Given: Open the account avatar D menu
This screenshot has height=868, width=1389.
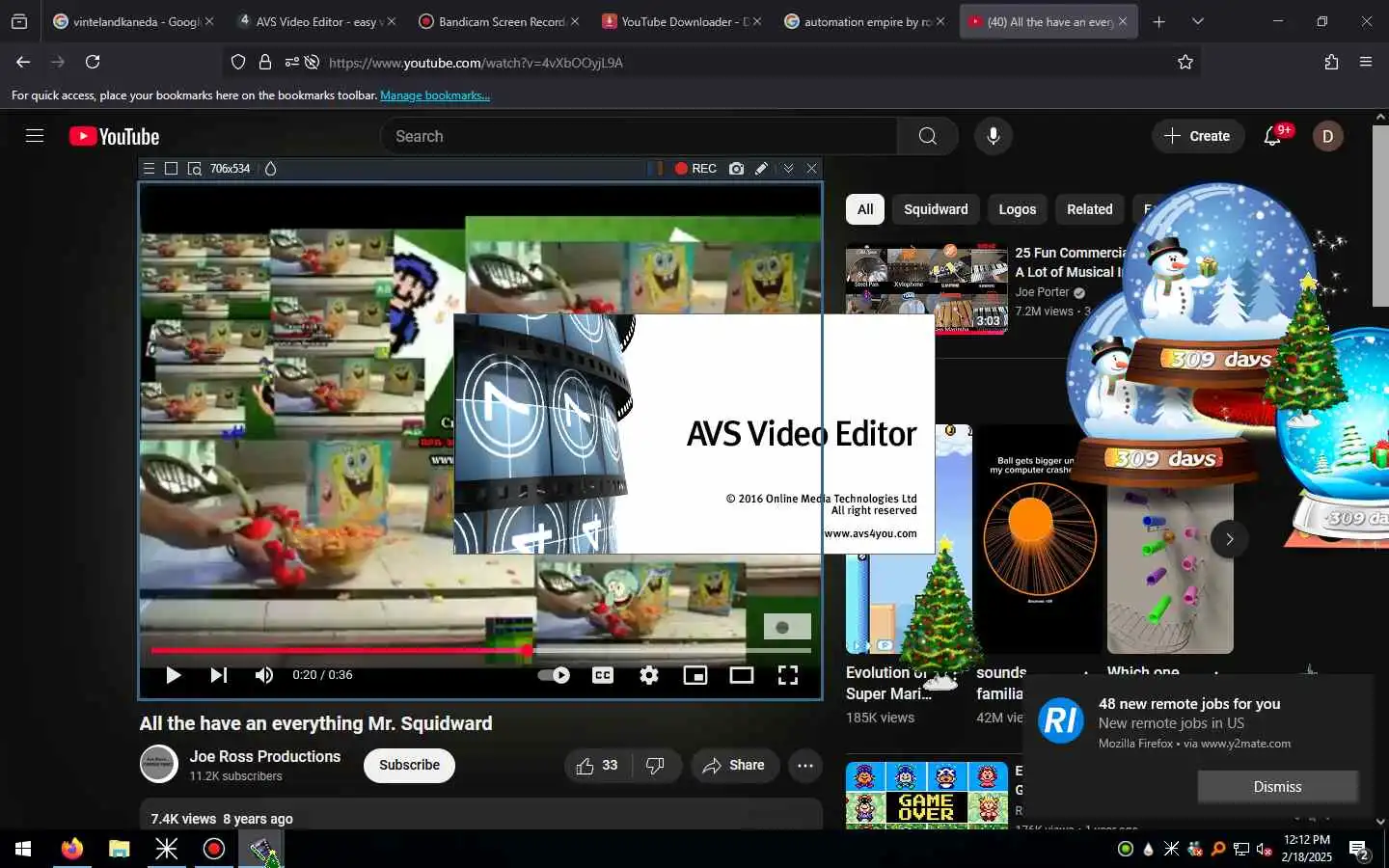Looking at the screenshot, I should pyautogui.click(x=1327, y=136).
